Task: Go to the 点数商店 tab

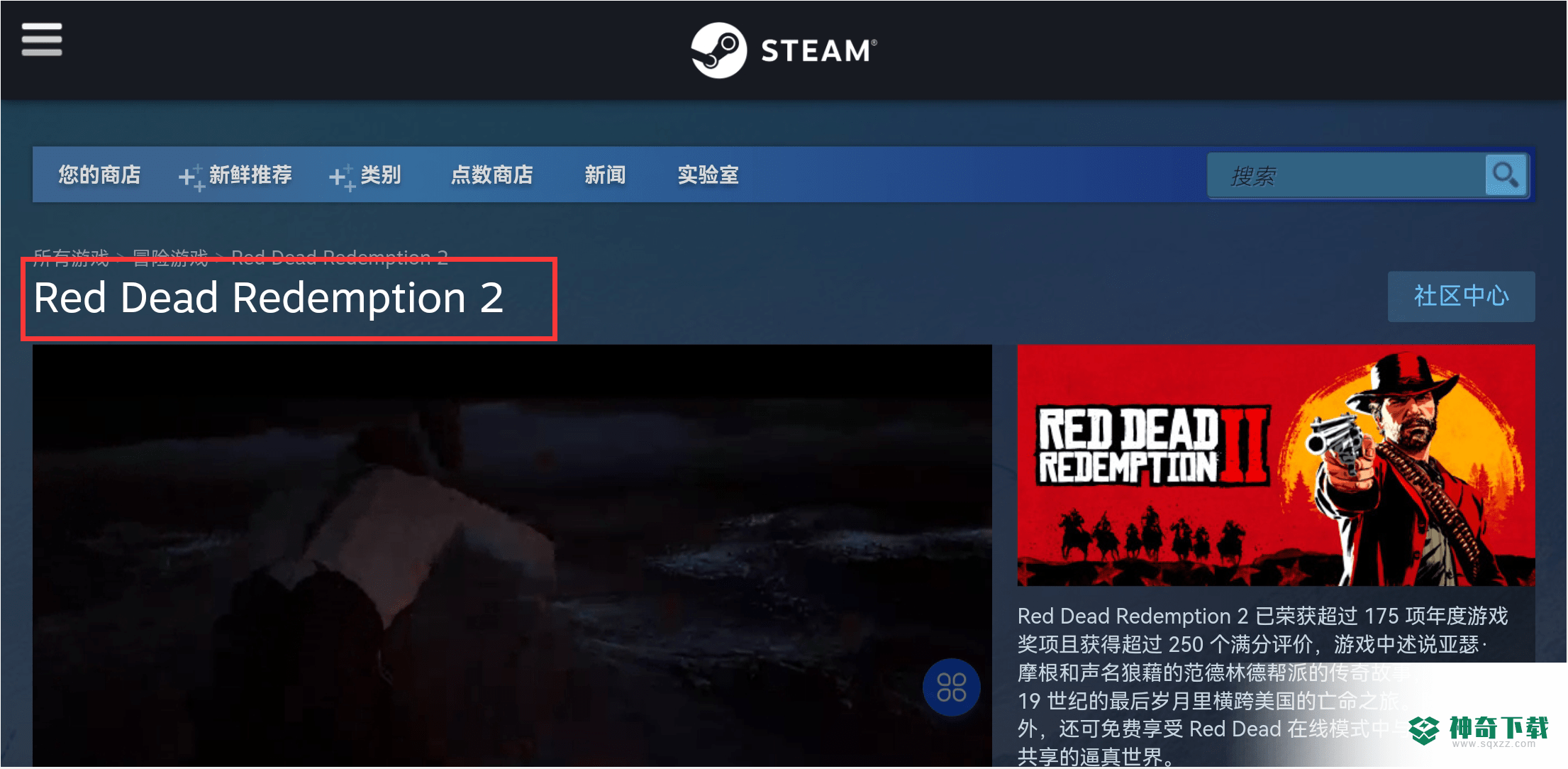Action: (492, 175)
